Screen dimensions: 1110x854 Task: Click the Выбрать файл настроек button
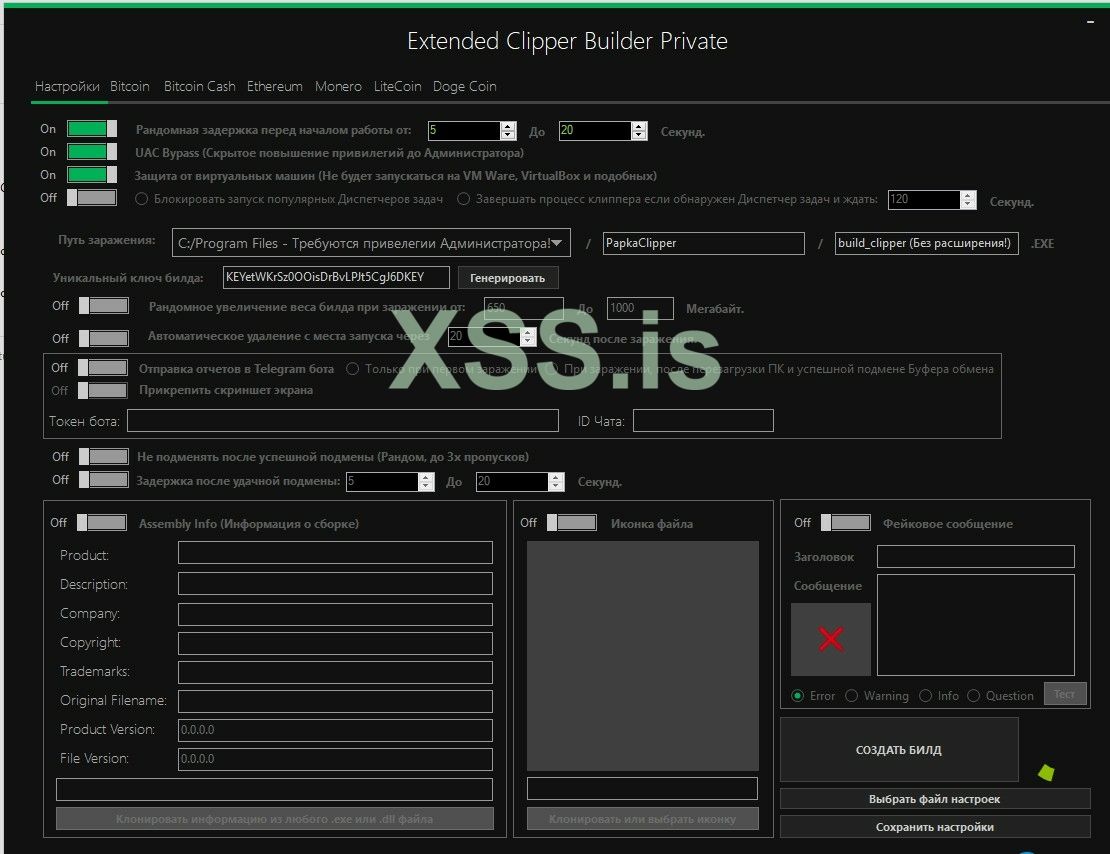click(935, 799)
